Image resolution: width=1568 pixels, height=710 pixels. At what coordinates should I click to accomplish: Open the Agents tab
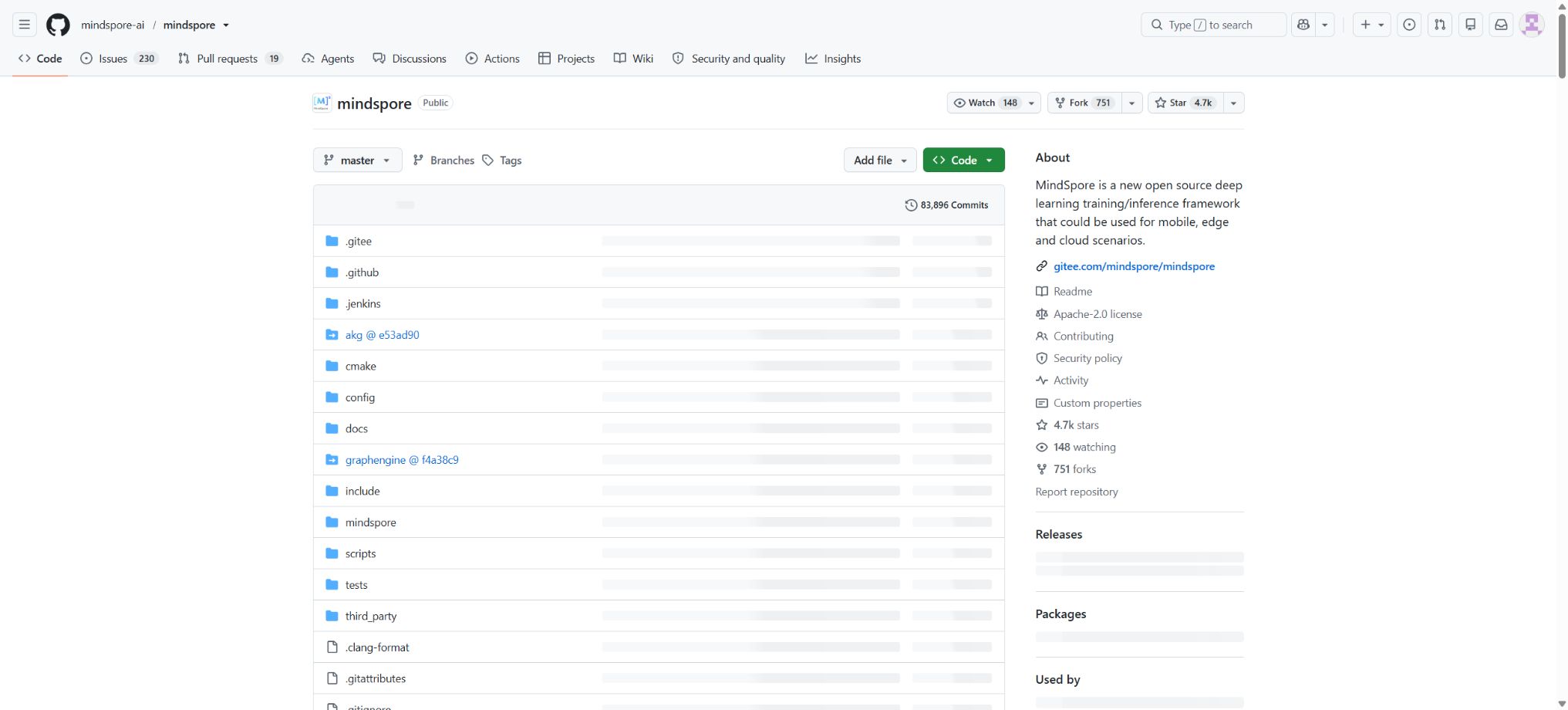(x=328, y=59)
